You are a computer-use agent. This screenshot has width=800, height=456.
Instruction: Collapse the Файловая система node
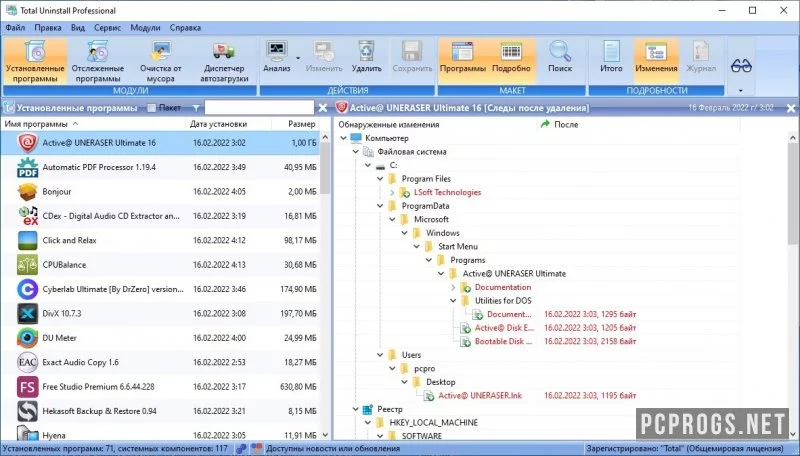[356, 151]
